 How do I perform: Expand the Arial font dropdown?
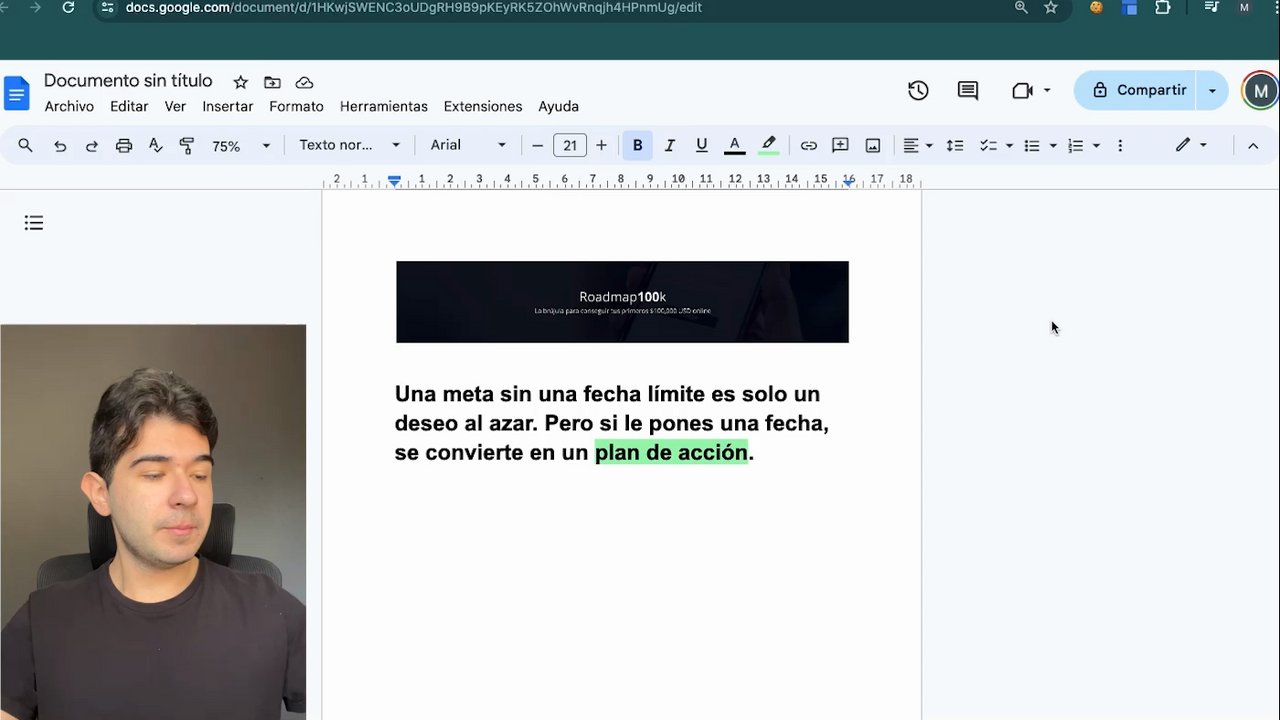[x=468, y=146]
